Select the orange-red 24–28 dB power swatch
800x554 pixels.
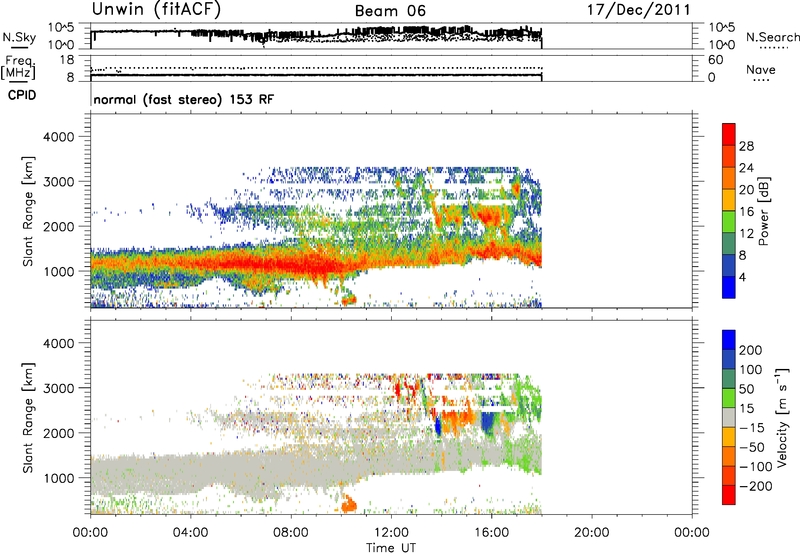729,156
